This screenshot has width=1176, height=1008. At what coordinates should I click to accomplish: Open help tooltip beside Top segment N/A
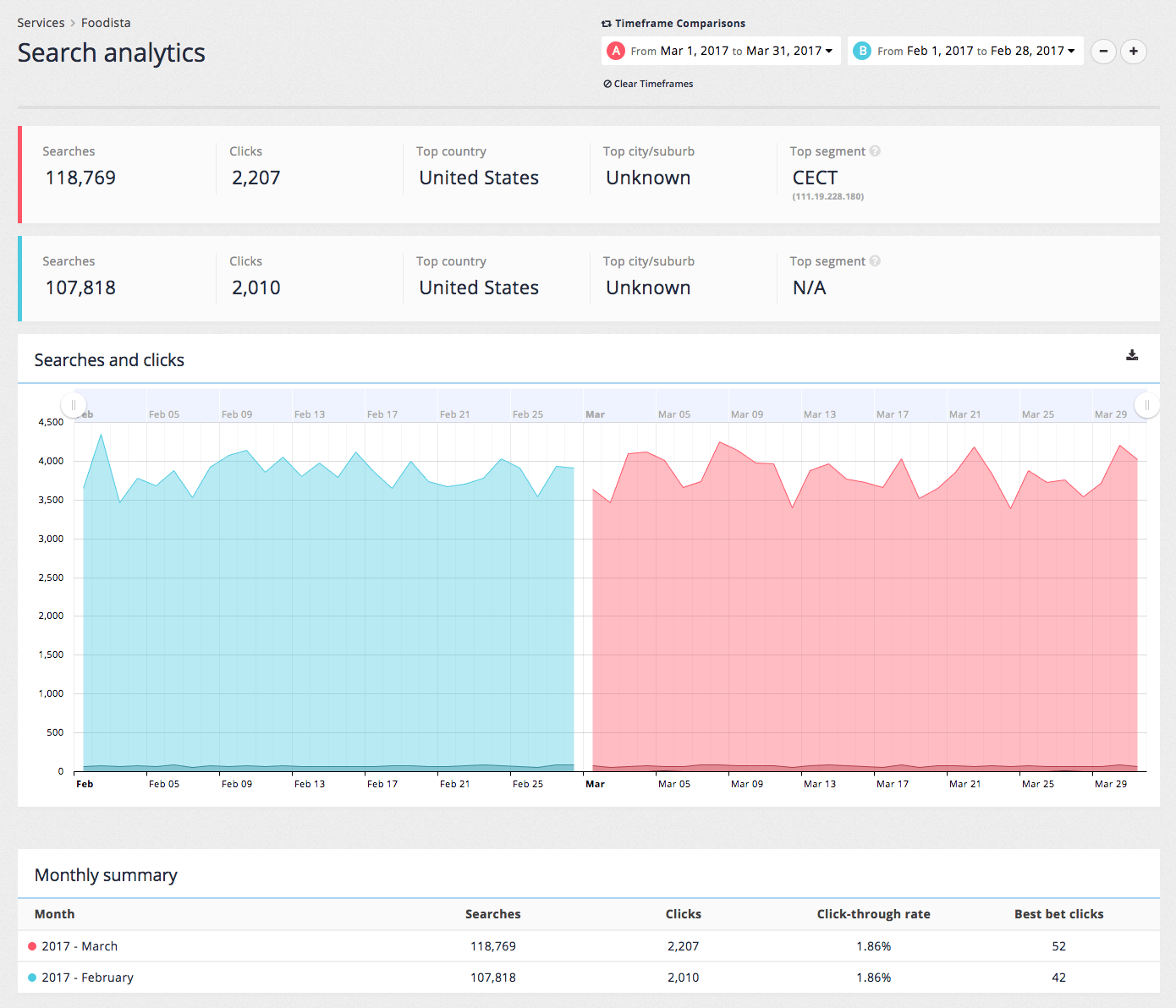875,260
